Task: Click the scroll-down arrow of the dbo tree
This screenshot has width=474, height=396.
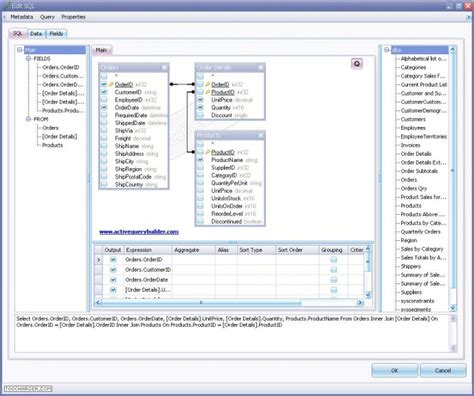Action: 453,308
